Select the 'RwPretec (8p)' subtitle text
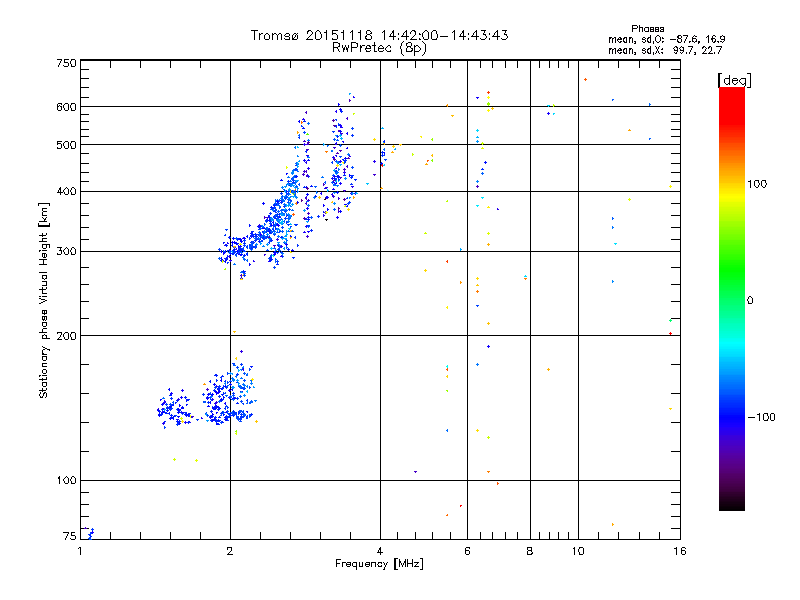 coord(379,48)
